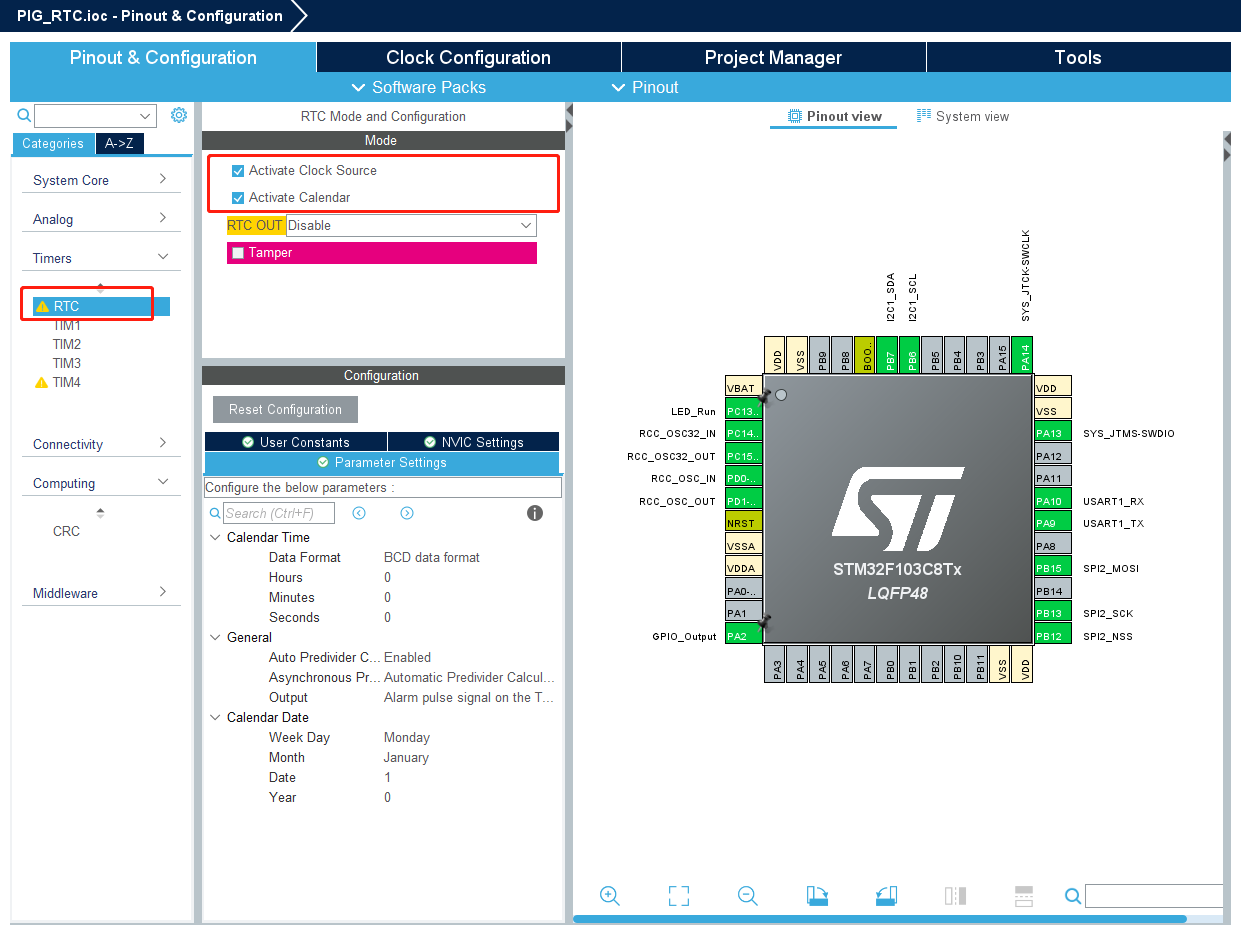This screenshot has width=1241, height=935.
Task: Open the Tools tab
Action: pyautogui.click(x=1078, y=57)
